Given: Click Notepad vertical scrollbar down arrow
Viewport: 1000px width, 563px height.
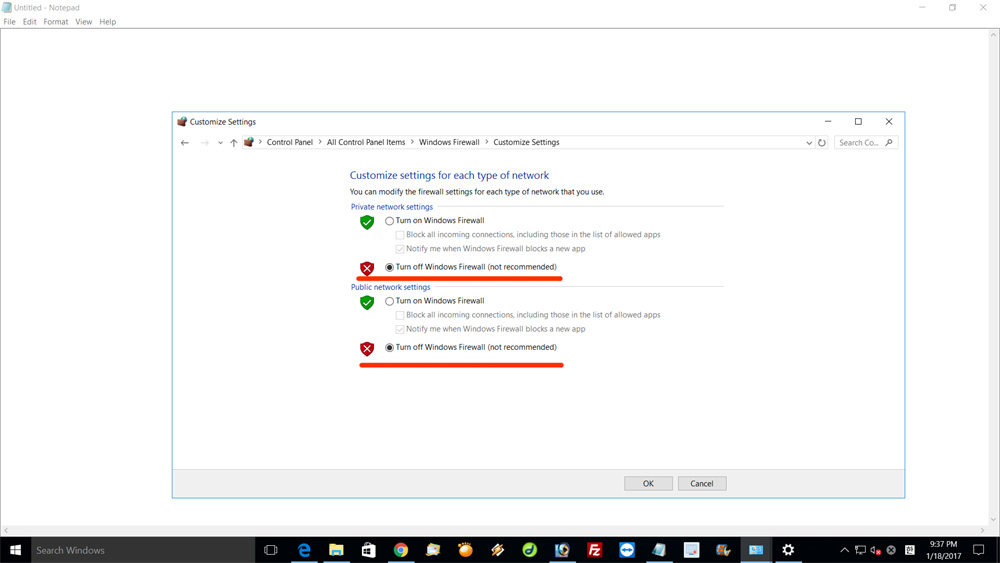Looking at the screenshot, I should [994, 520].
